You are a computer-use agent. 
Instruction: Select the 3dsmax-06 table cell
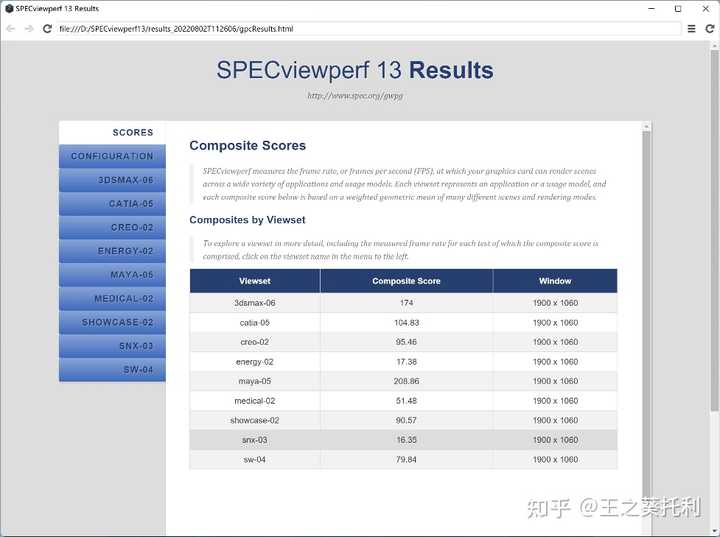(255, 303)
